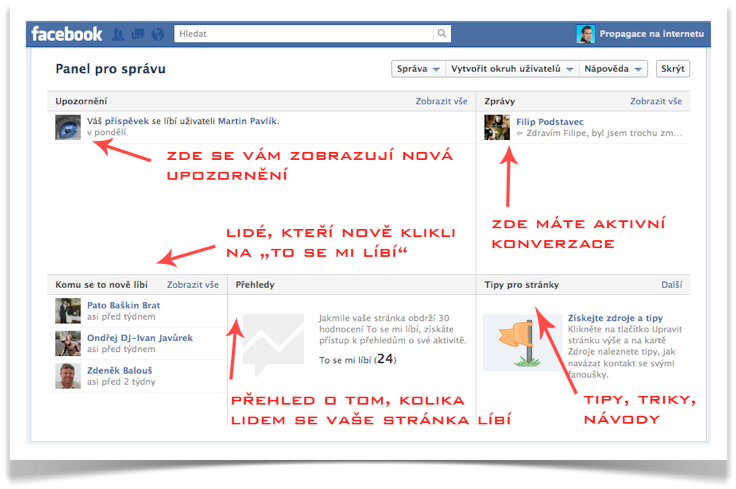This screenshot has height=489, width=736.
Task: Click the Přehledy section header
Action: pos(255,284)
